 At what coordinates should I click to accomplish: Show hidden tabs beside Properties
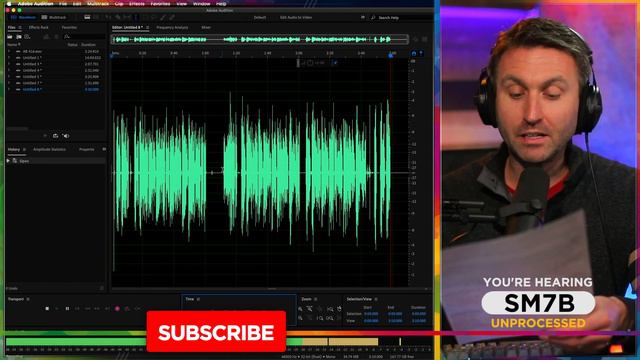coord(104,149)
